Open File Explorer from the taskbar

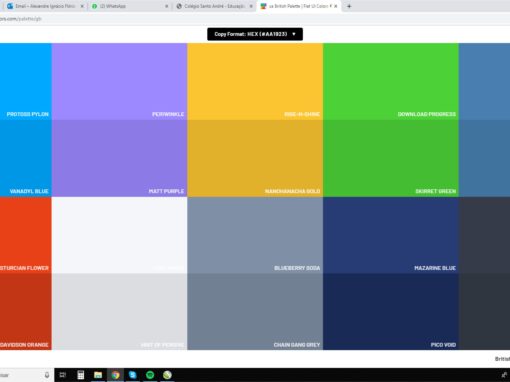point(98,375)
